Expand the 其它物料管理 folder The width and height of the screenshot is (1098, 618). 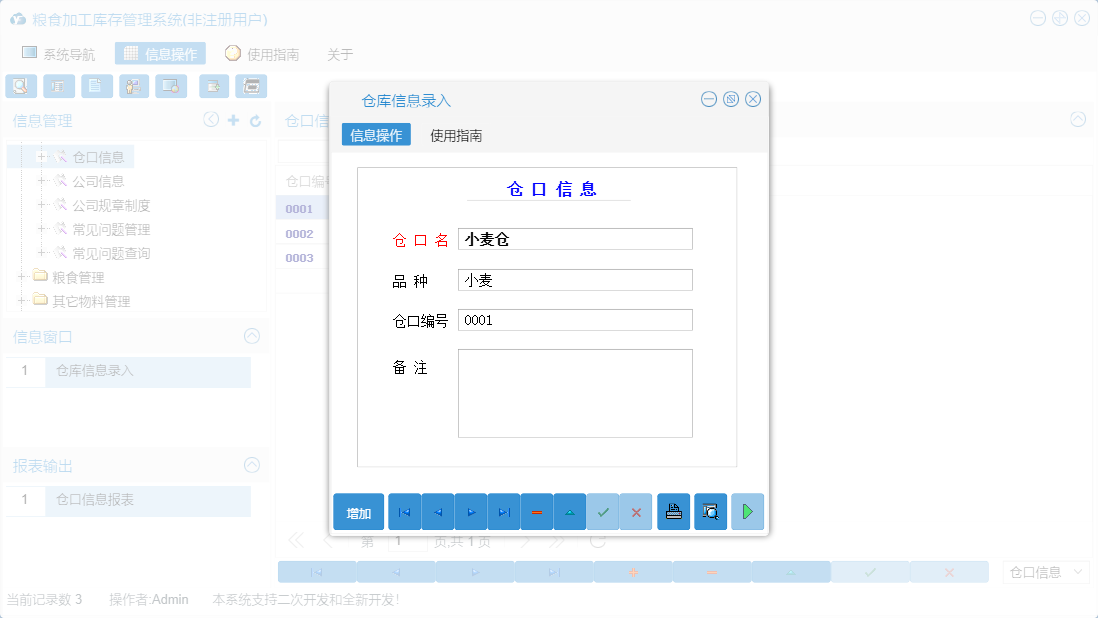click(x=21, y=300)
